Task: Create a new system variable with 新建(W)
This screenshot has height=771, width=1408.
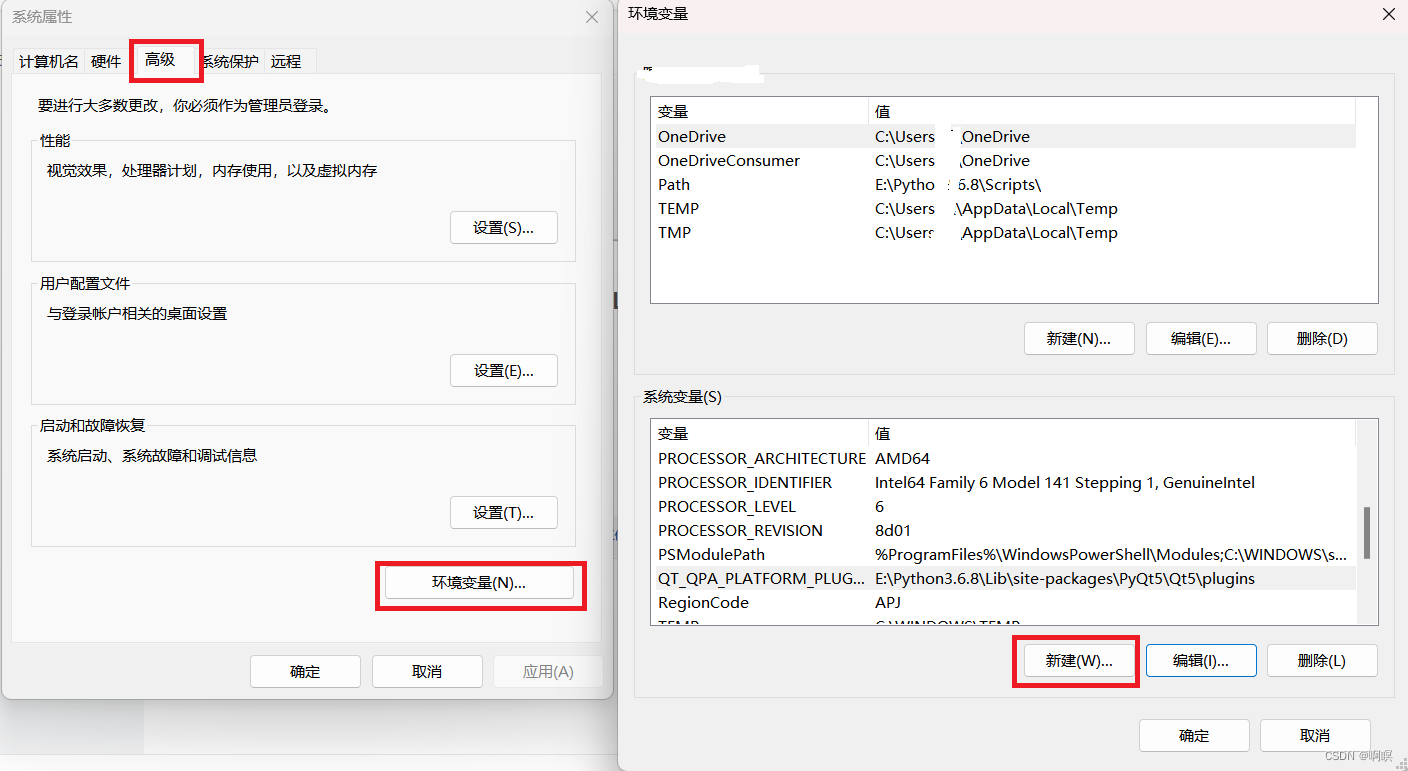Action: point(1076,660)
